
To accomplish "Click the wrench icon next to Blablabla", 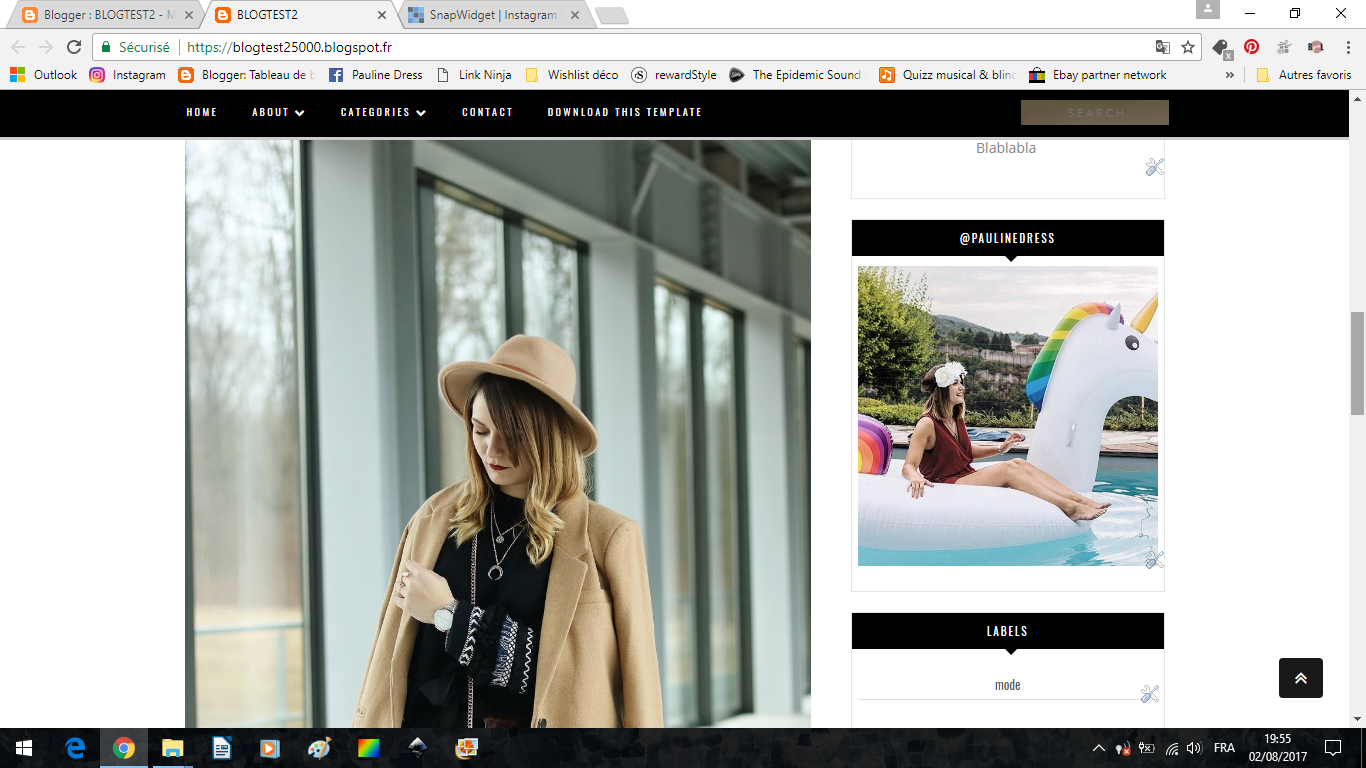I will click(1155, 167).
